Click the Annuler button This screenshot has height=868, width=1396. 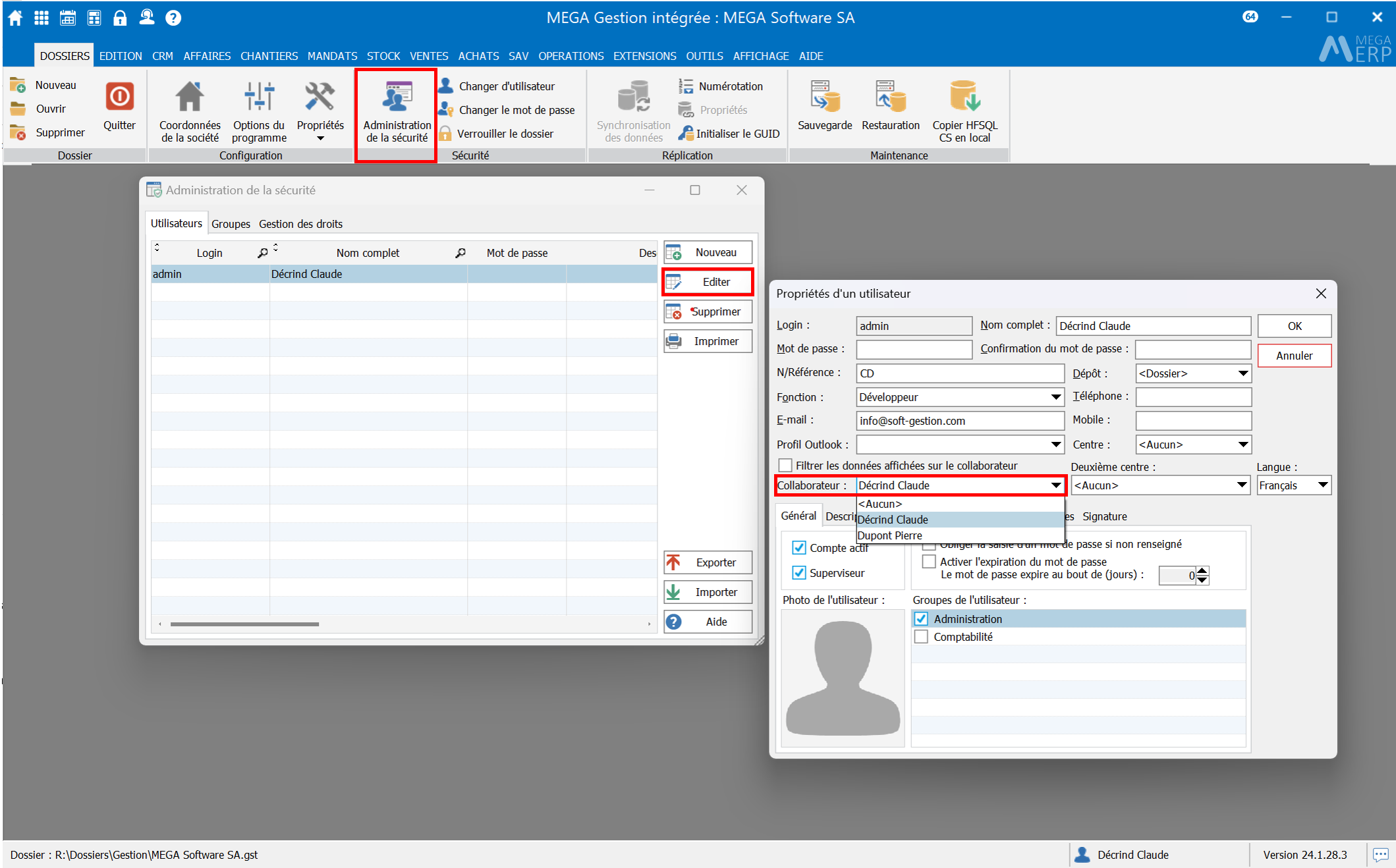click(1293, 356)
